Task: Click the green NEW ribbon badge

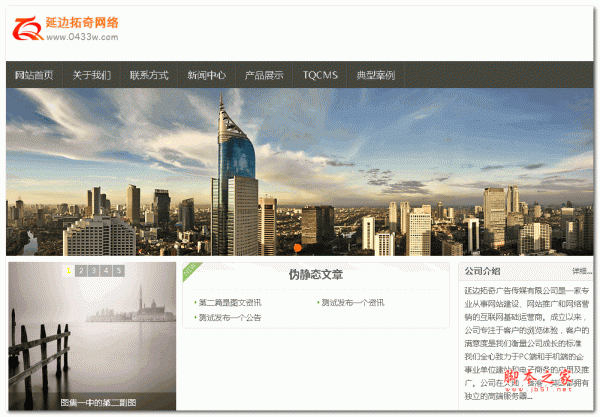Action: (x=191, y=271)
